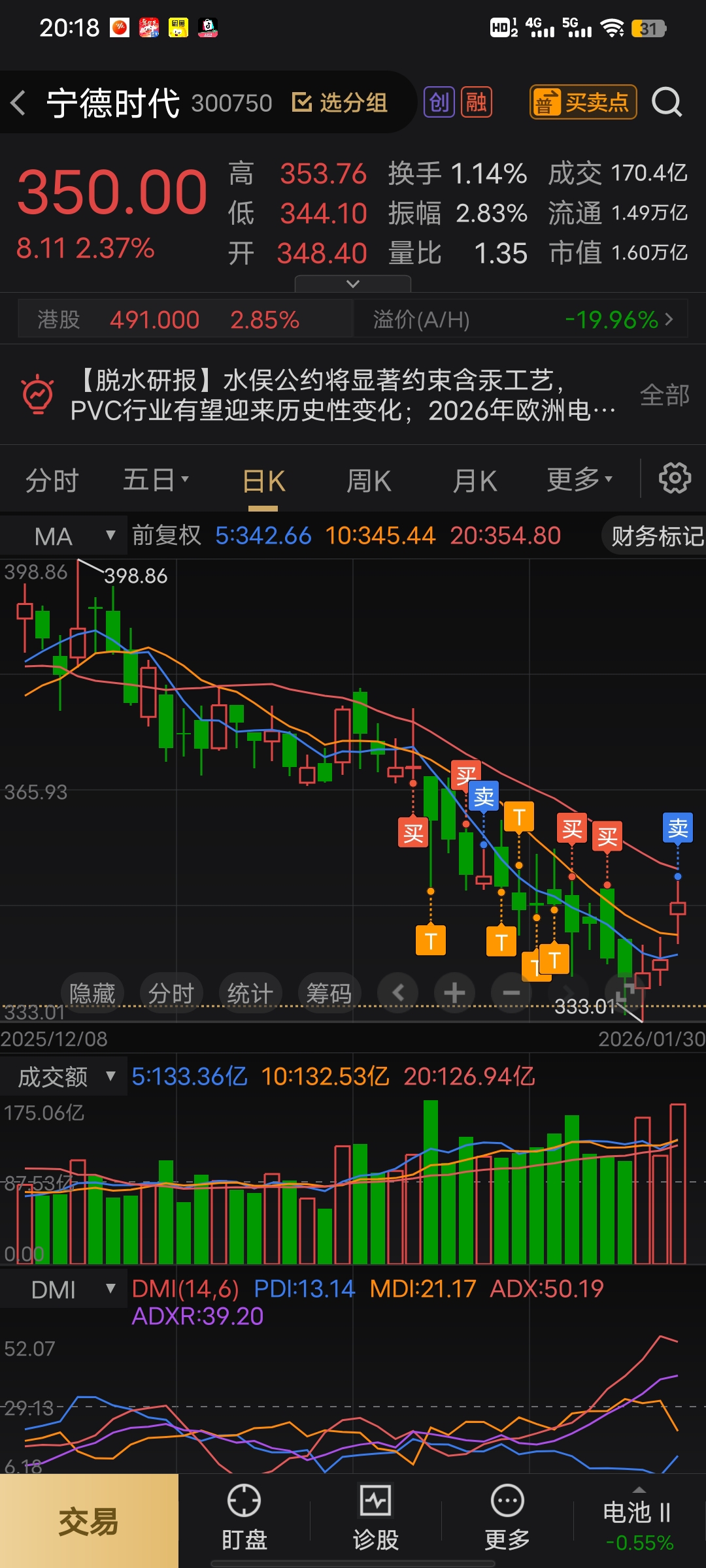The image size is (706, 1568).
Task: Switch to 月K tab
Action: point(475,482)
